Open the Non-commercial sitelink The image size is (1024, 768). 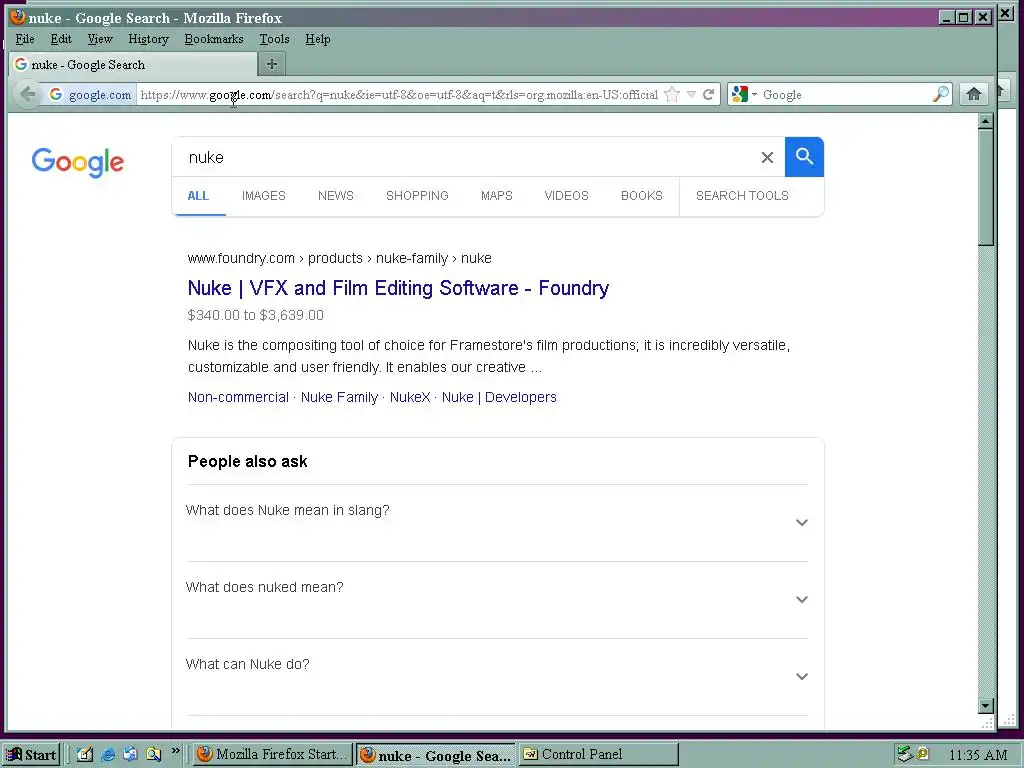pyautogui.click(x=238, y=397)
